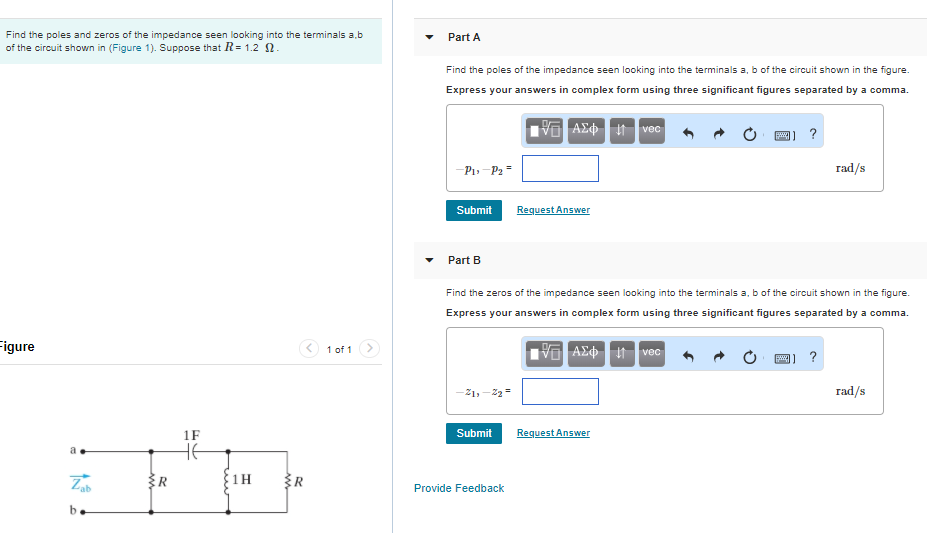
Task: Collapse the Part A section
Action: [429, 37]
